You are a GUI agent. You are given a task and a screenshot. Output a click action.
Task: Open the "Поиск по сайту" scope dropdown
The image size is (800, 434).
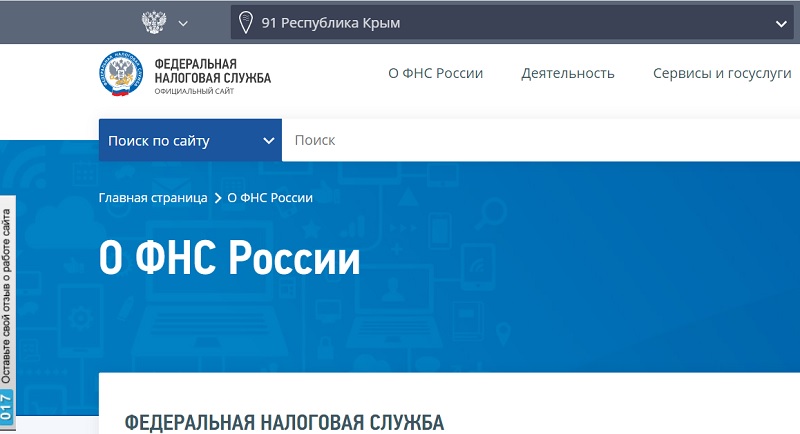click(x=190, y=140)
